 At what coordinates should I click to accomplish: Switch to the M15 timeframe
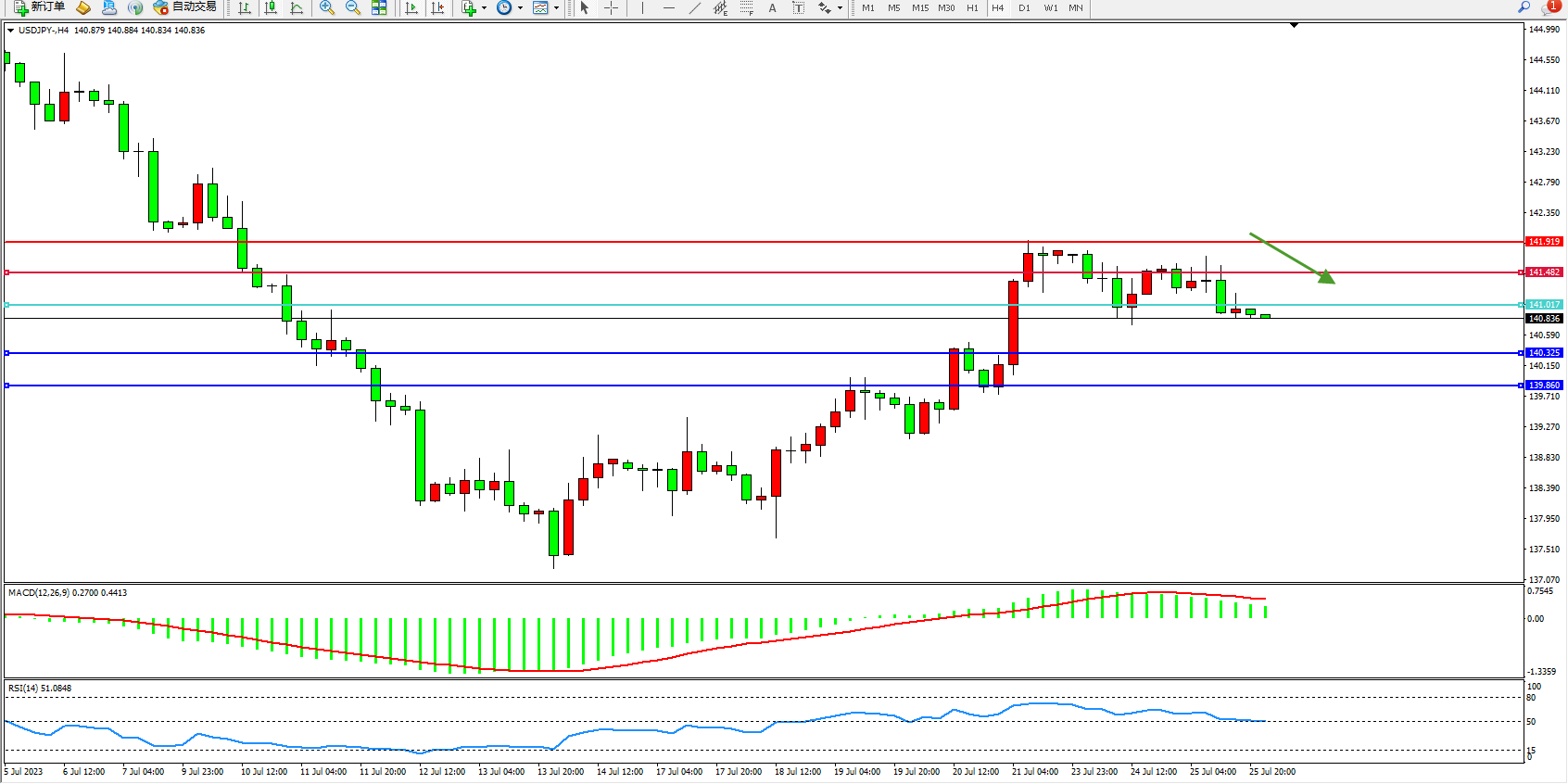[x=919, y=7]
